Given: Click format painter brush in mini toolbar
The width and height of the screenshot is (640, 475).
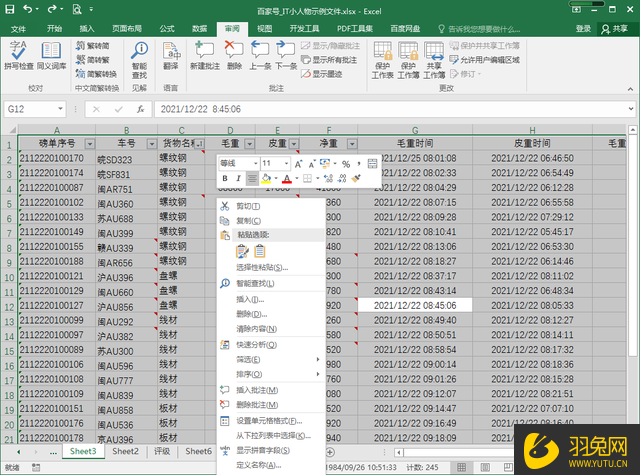Looking at the screenshot, I should 356,178.
